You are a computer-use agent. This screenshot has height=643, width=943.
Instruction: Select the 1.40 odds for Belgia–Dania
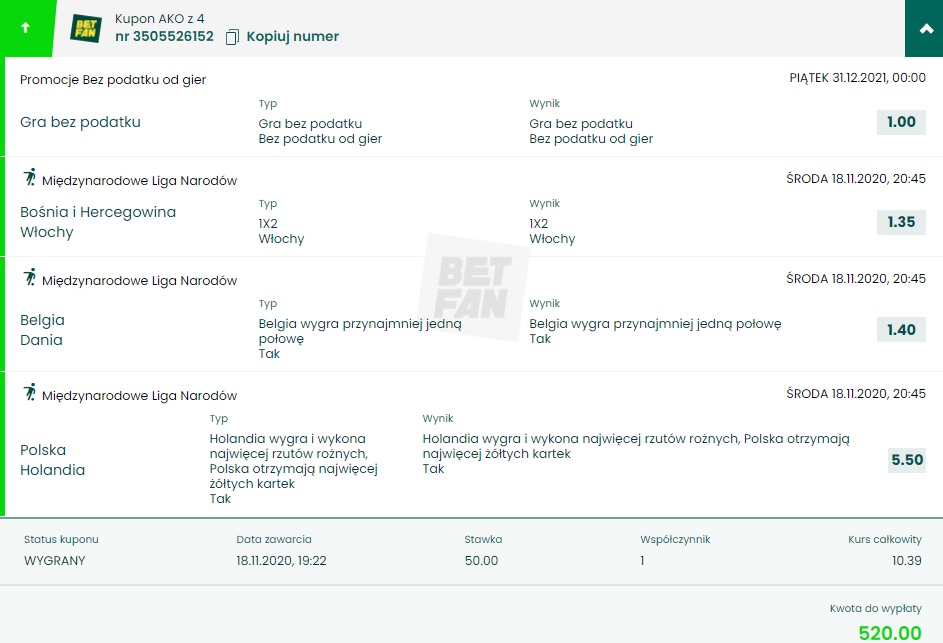point(901,330)
